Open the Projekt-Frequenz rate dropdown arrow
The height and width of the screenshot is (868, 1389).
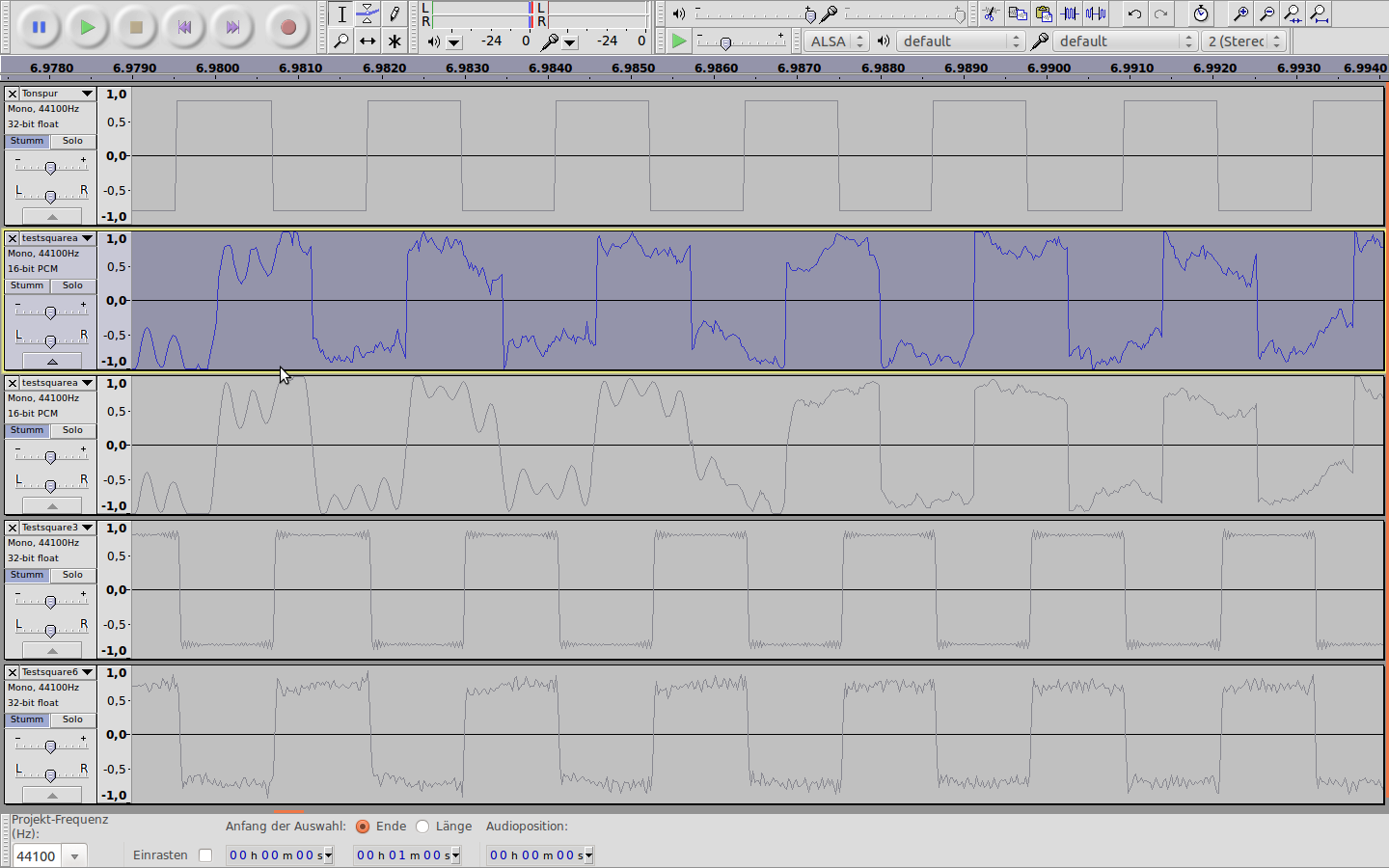pos(75,855)
